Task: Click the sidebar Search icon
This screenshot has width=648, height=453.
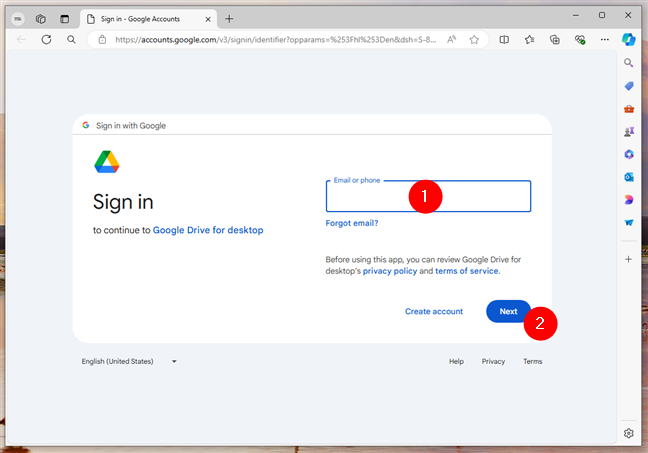Action: click(629, 63)
